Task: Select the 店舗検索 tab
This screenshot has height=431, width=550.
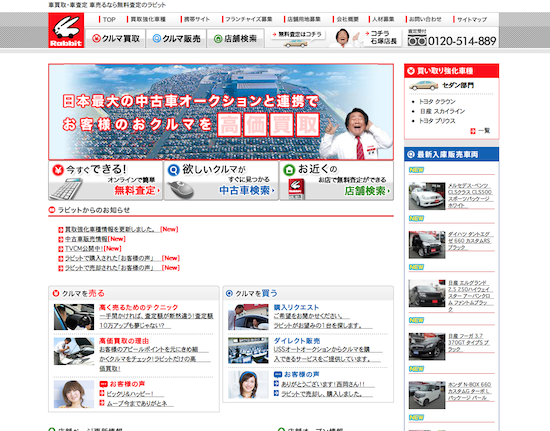Action: 235,38
